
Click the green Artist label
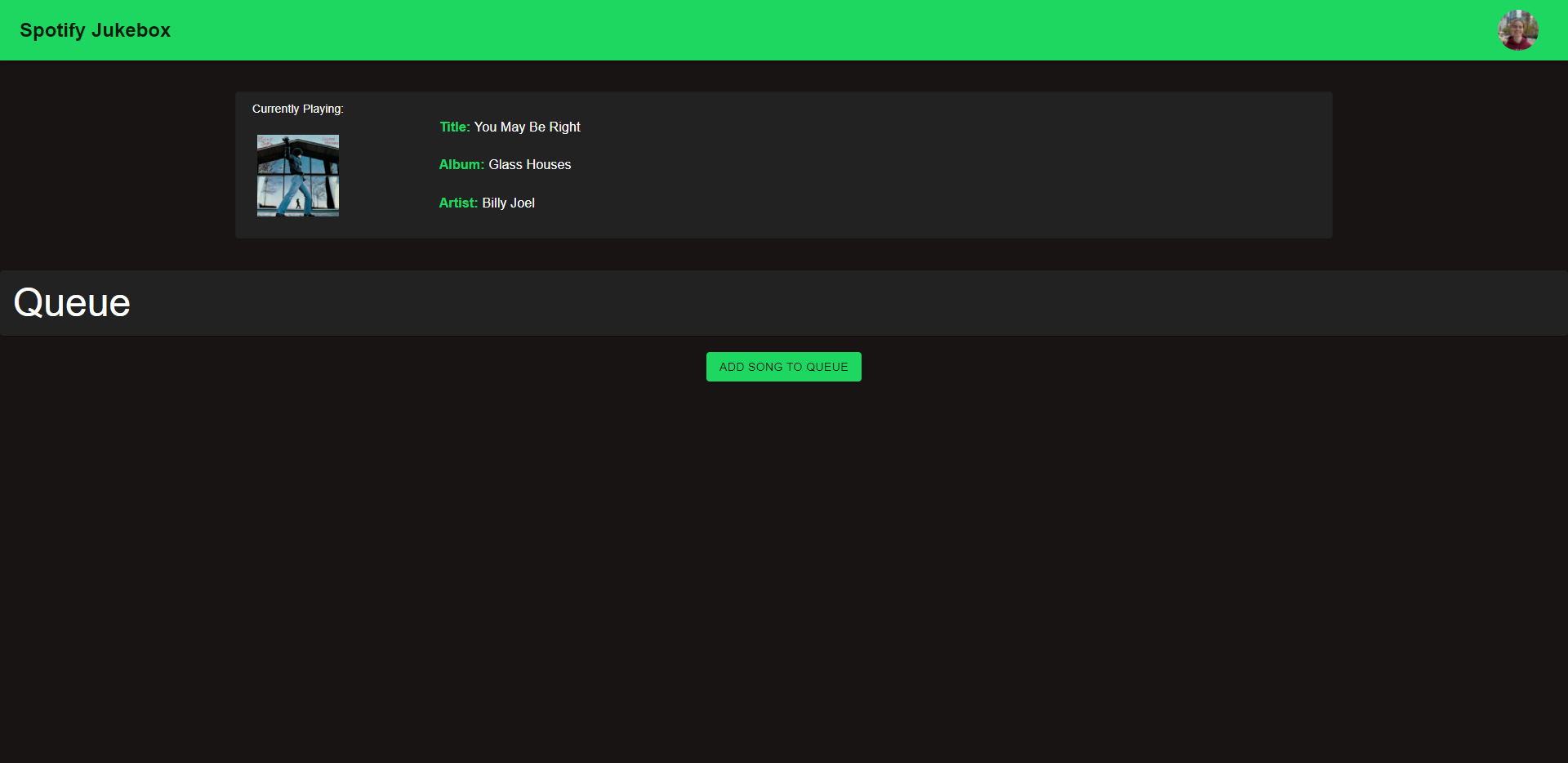[x=458, y=203]
